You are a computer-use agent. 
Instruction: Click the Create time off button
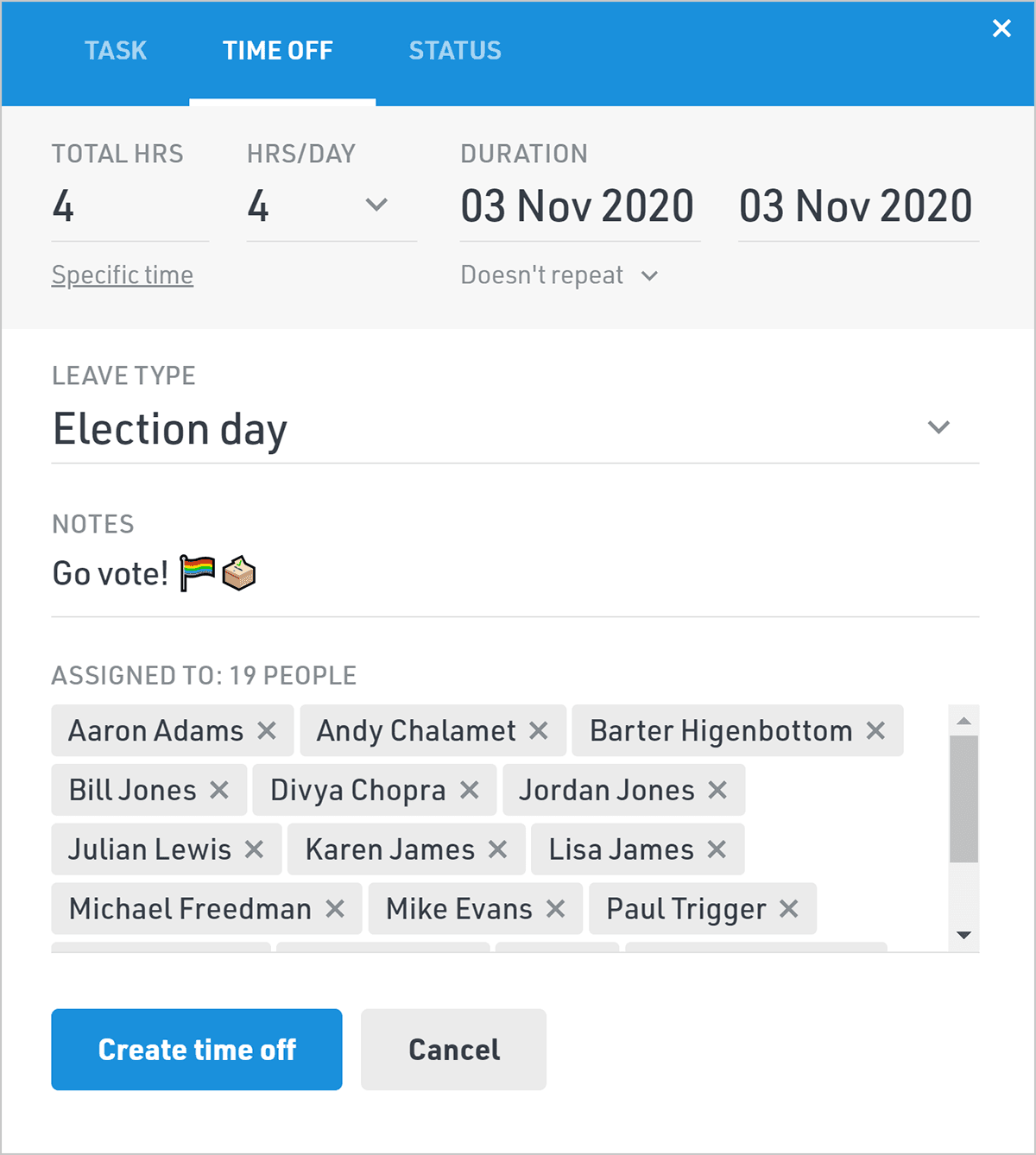coord(197,1050)
